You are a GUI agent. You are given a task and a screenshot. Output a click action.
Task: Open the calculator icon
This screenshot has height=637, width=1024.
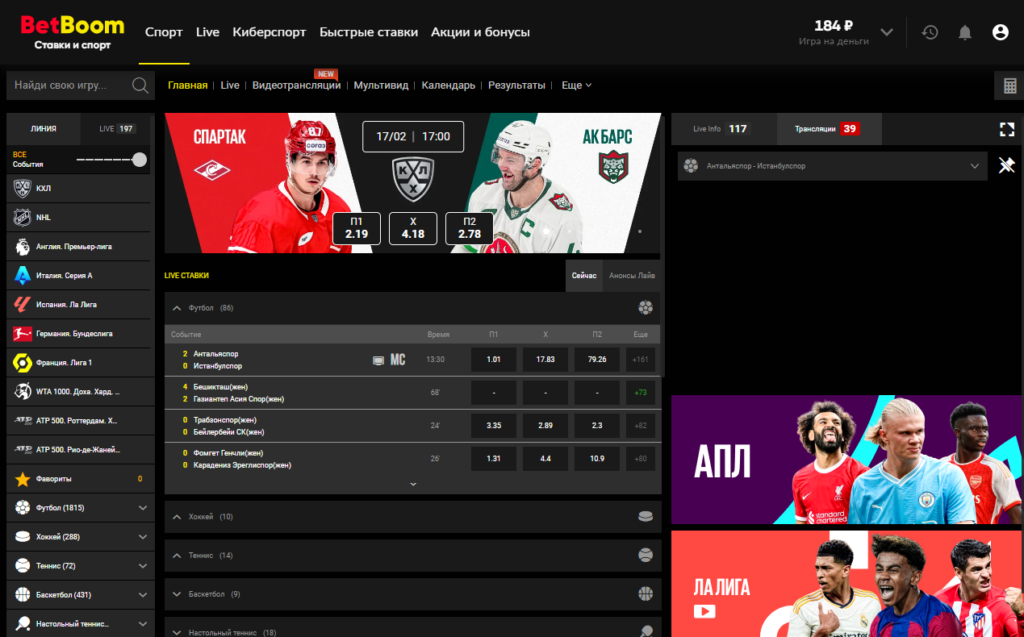(x=1010, y=86)
